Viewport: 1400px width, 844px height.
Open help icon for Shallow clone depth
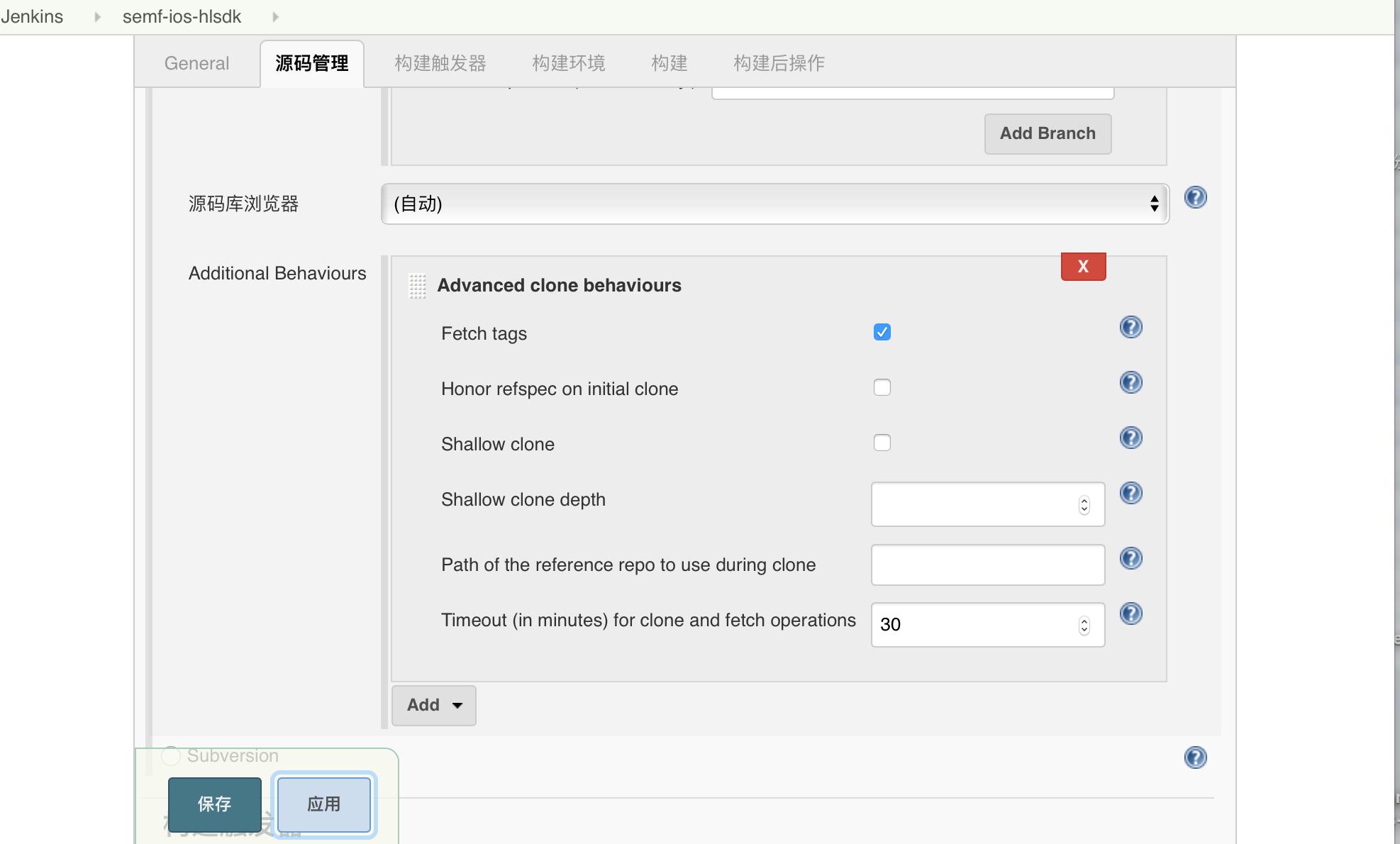click(x=1130, y=493)
